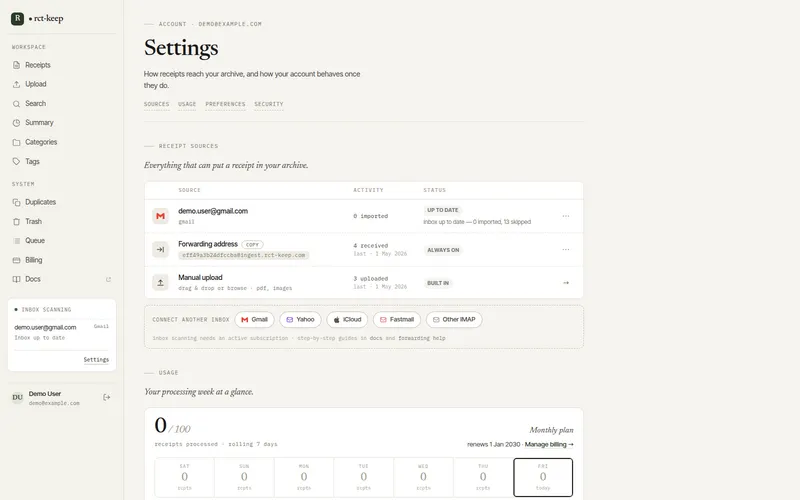The image size is (800, 500).
Task: Open the arrow on Manual upload row
Action: (x=566, y=283)
